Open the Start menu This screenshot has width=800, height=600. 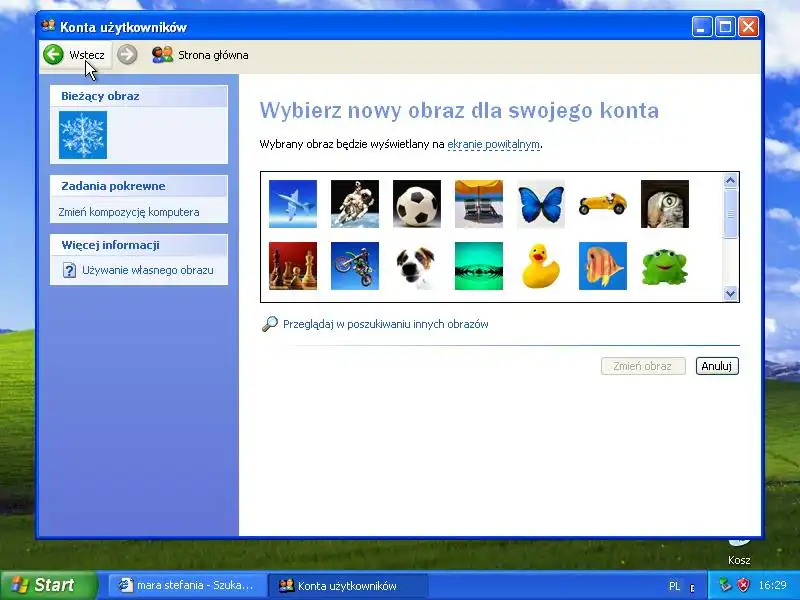(48, 585)
